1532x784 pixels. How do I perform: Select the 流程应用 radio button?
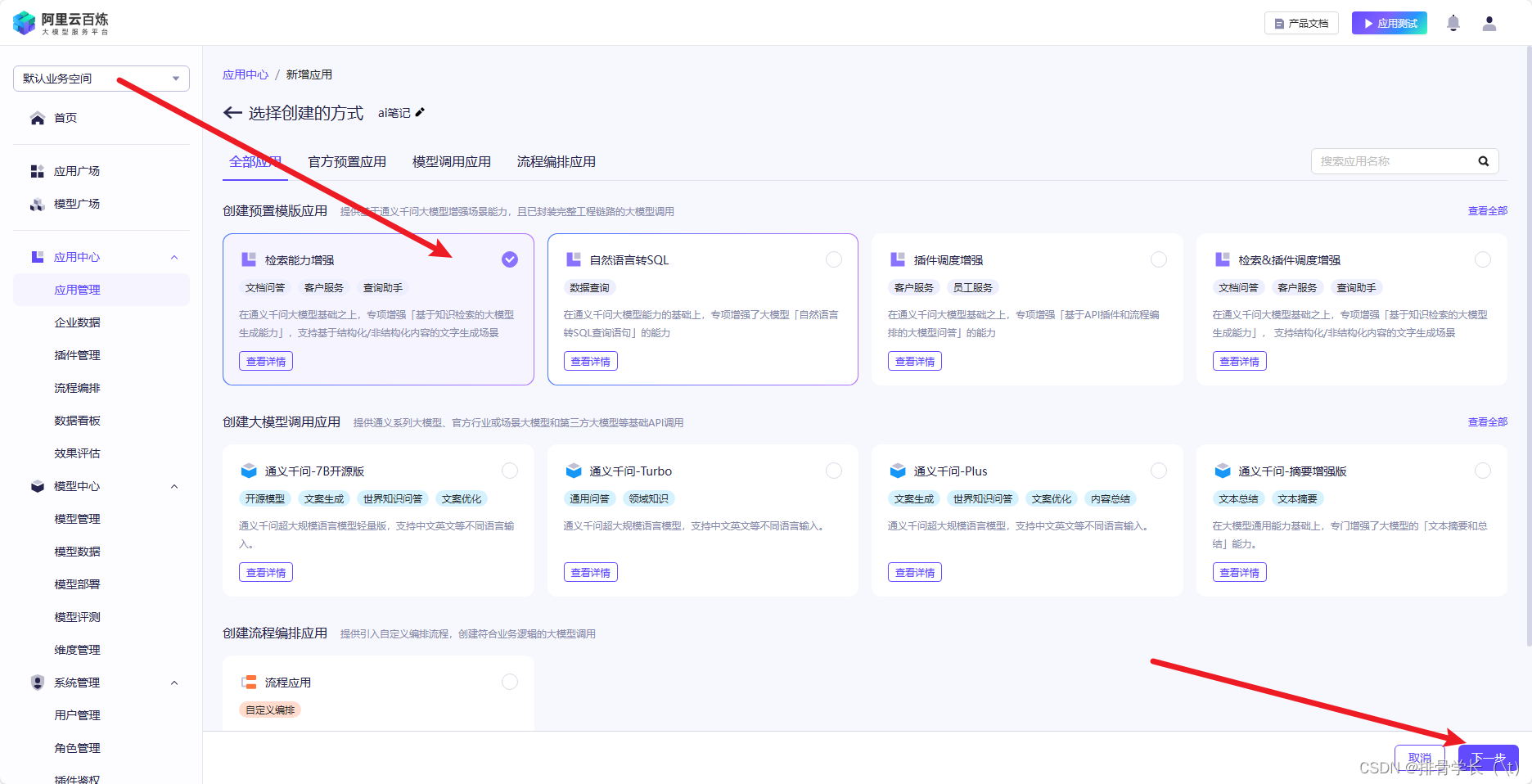[x=510, y=682]
